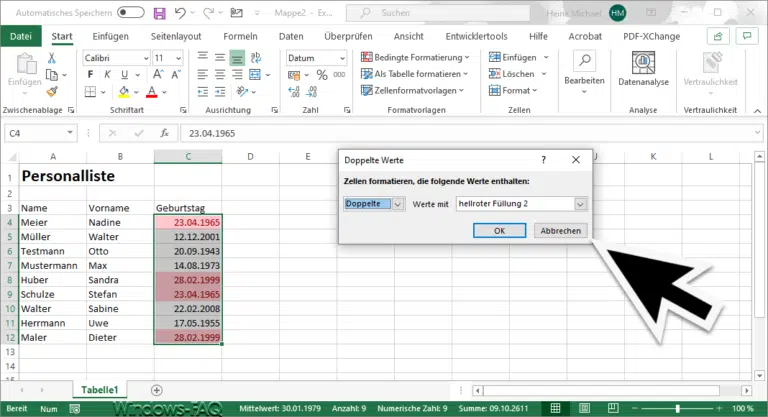
Task: Click the percent style icon
Action: pos(322,75)
